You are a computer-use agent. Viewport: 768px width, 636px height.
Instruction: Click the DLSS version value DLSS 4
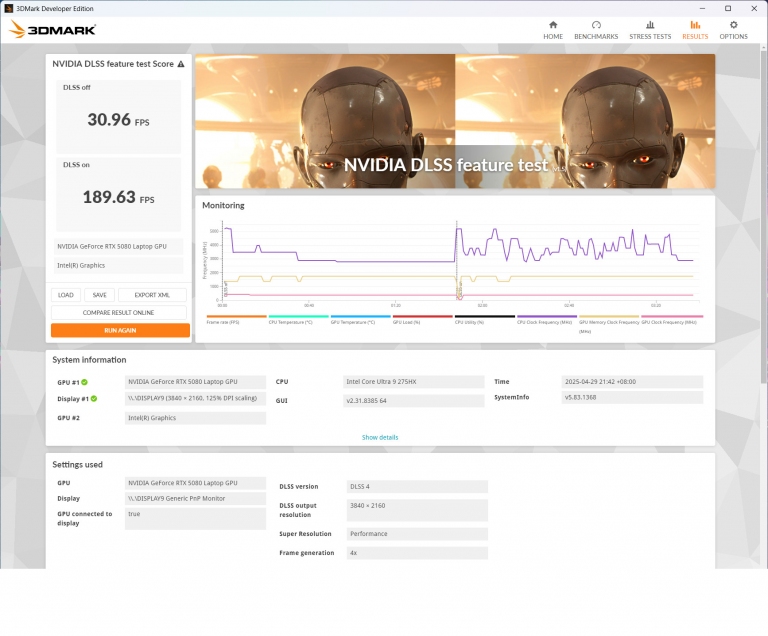417,487
